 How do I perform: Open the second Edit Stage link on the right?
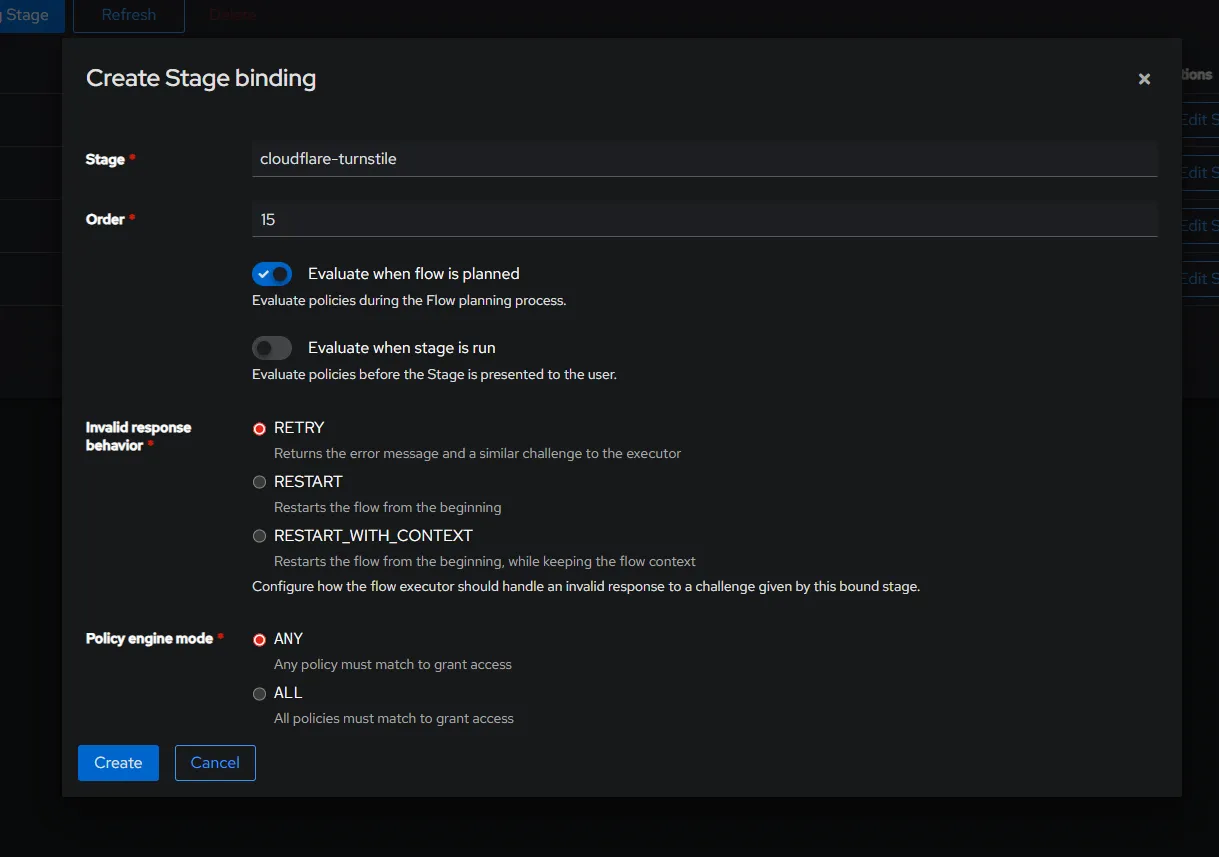(x=1199, y=173)
